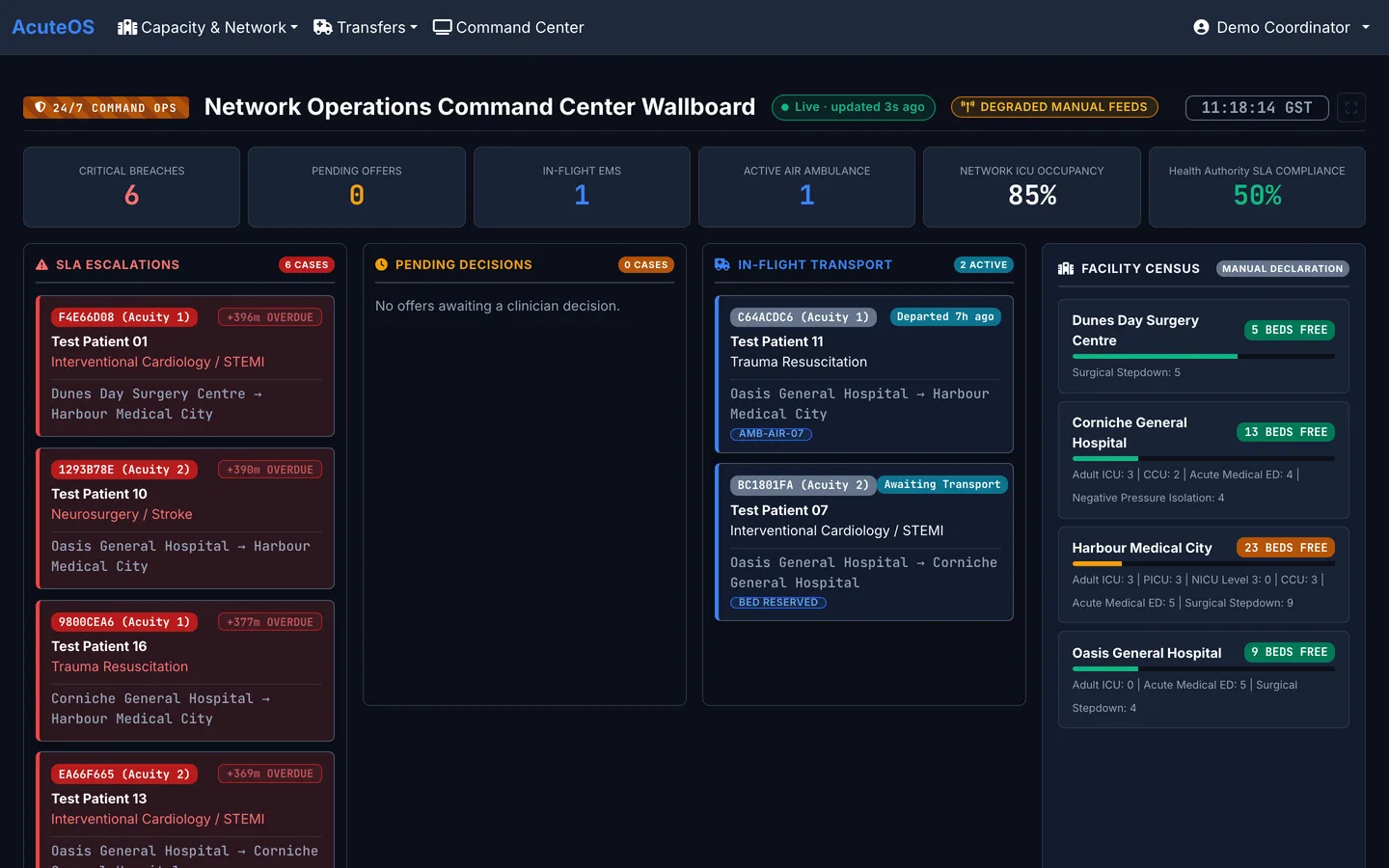Image resolution: width=1389 pixels, height=868 pixels.
Task: Click the Corniche General Hospital occupancy bar
Action: coord(1204,458)
